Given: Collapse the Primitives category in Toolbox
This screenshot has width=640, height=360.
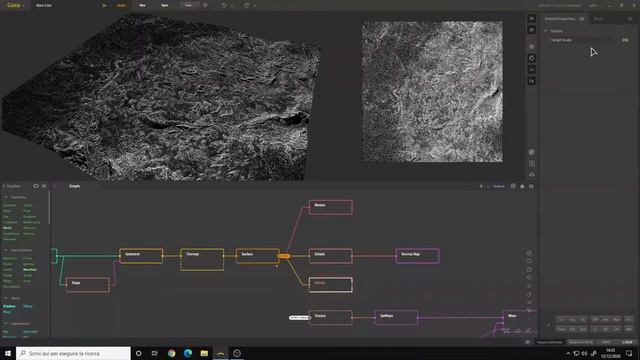Looking at the screenshot, I should 6,197.
